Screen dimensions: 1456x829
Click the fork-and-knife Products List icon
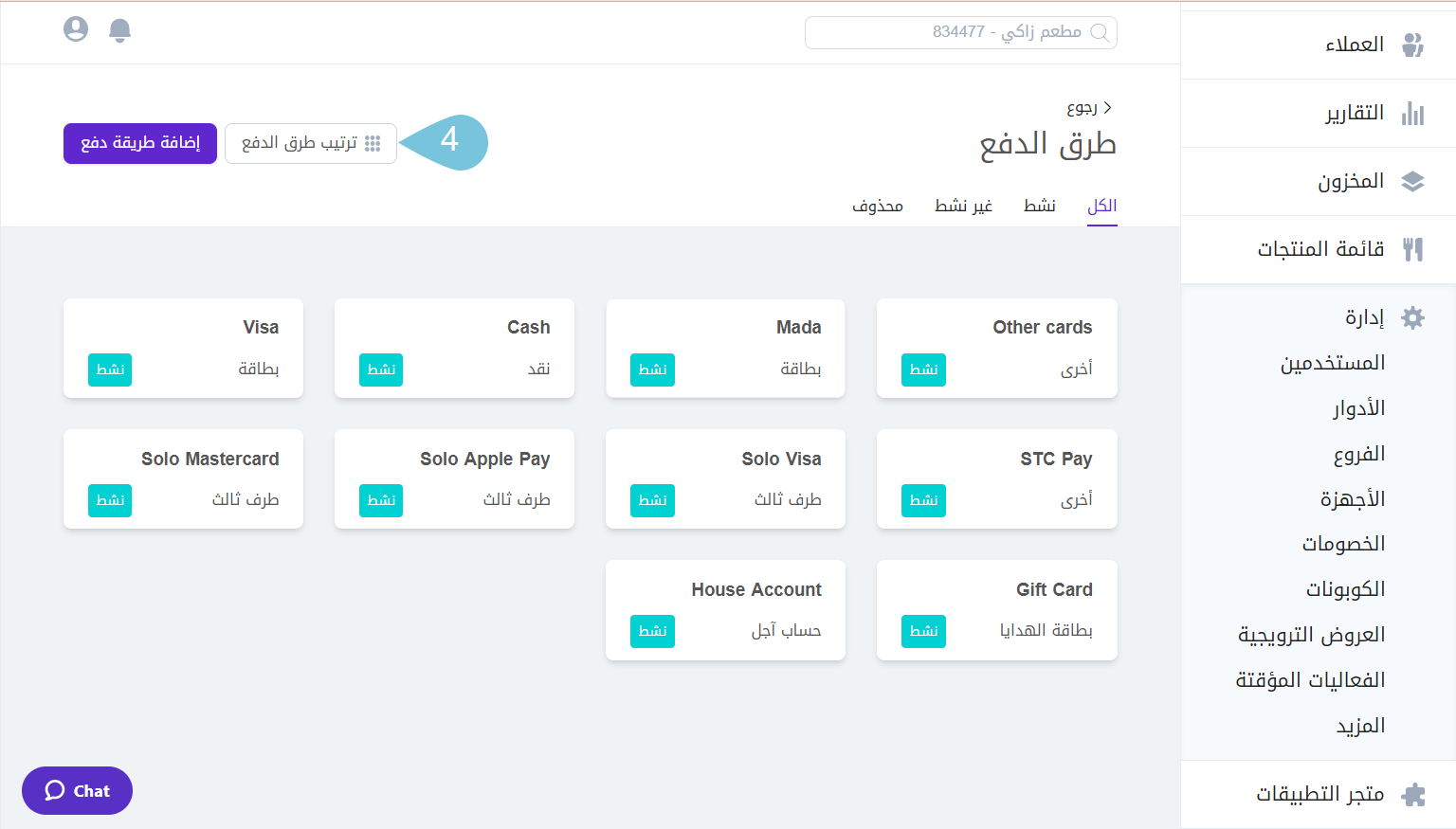pyautogui.click(x=1413, y=249)
